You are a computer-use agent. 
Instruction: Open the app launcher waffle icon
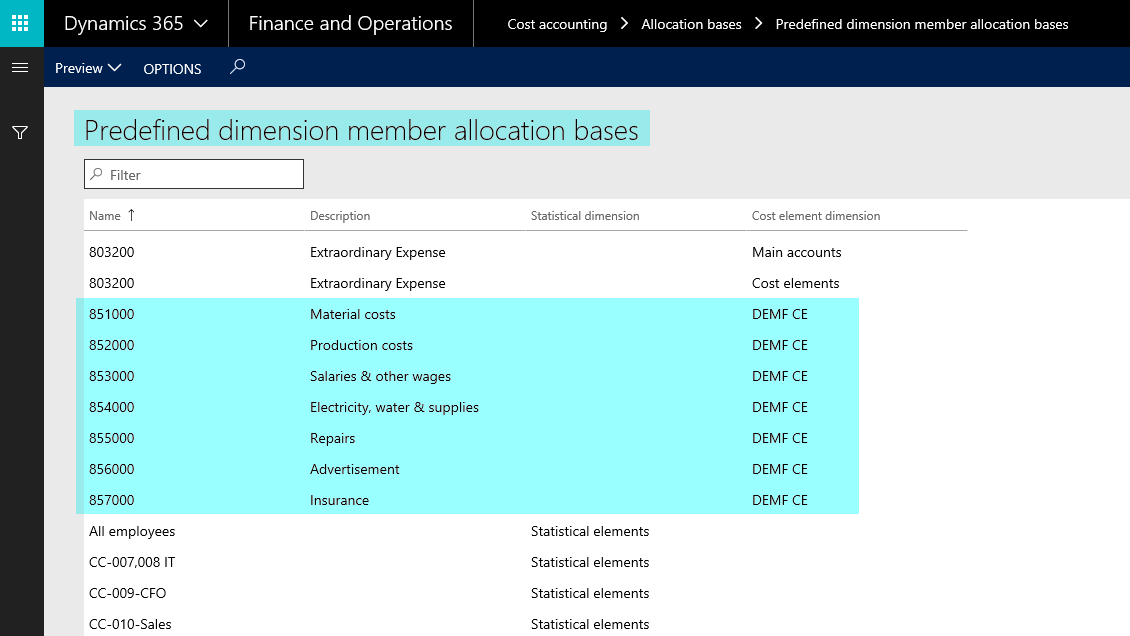tap(21, 23)
